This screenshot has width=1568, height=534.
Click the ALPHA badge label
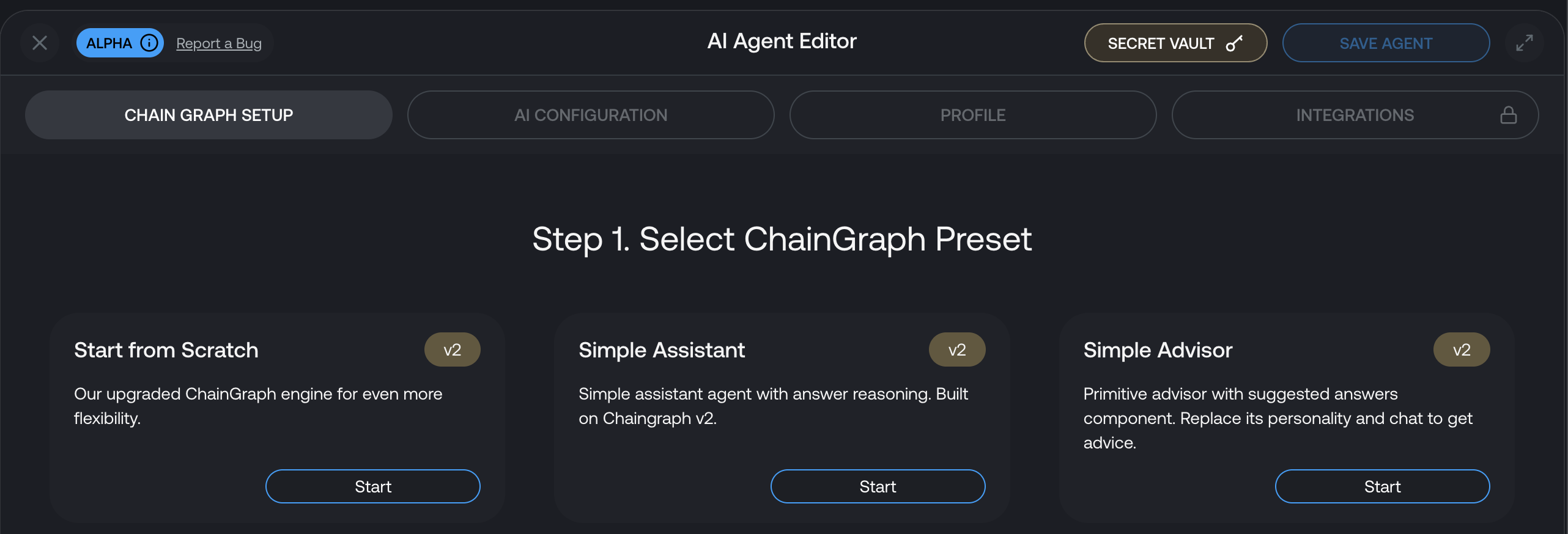tap(109, 43)
